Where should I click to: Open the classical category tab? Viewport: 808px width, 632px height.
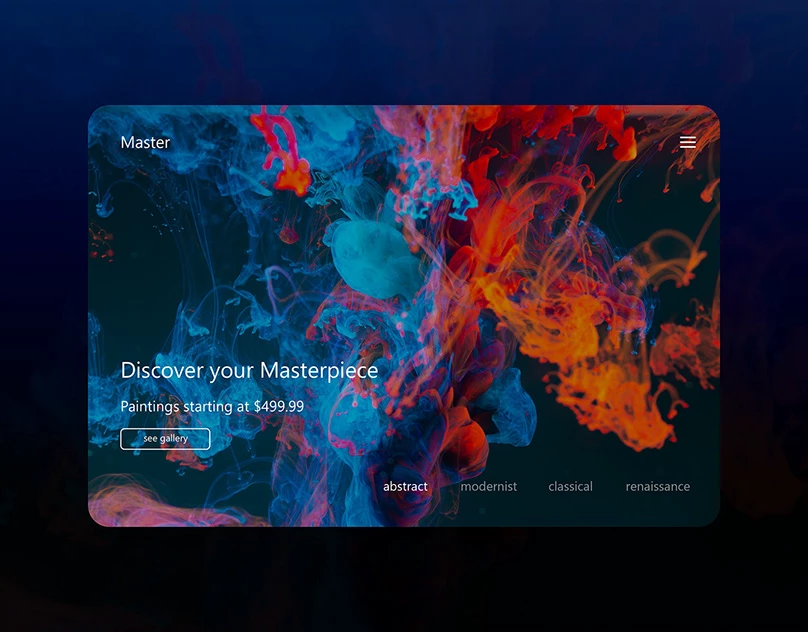[x=570, y=486]
